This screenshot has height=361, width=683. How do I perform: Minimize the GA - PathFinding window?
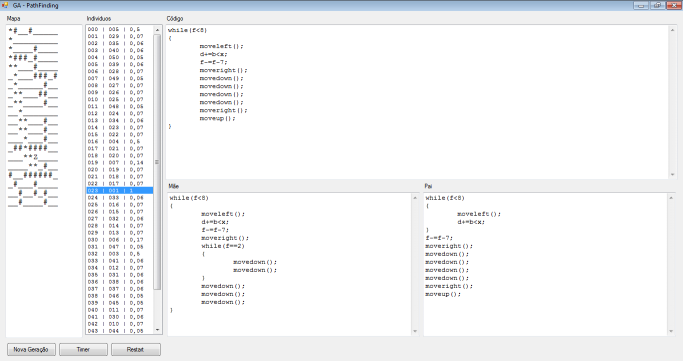click(641, 5)
